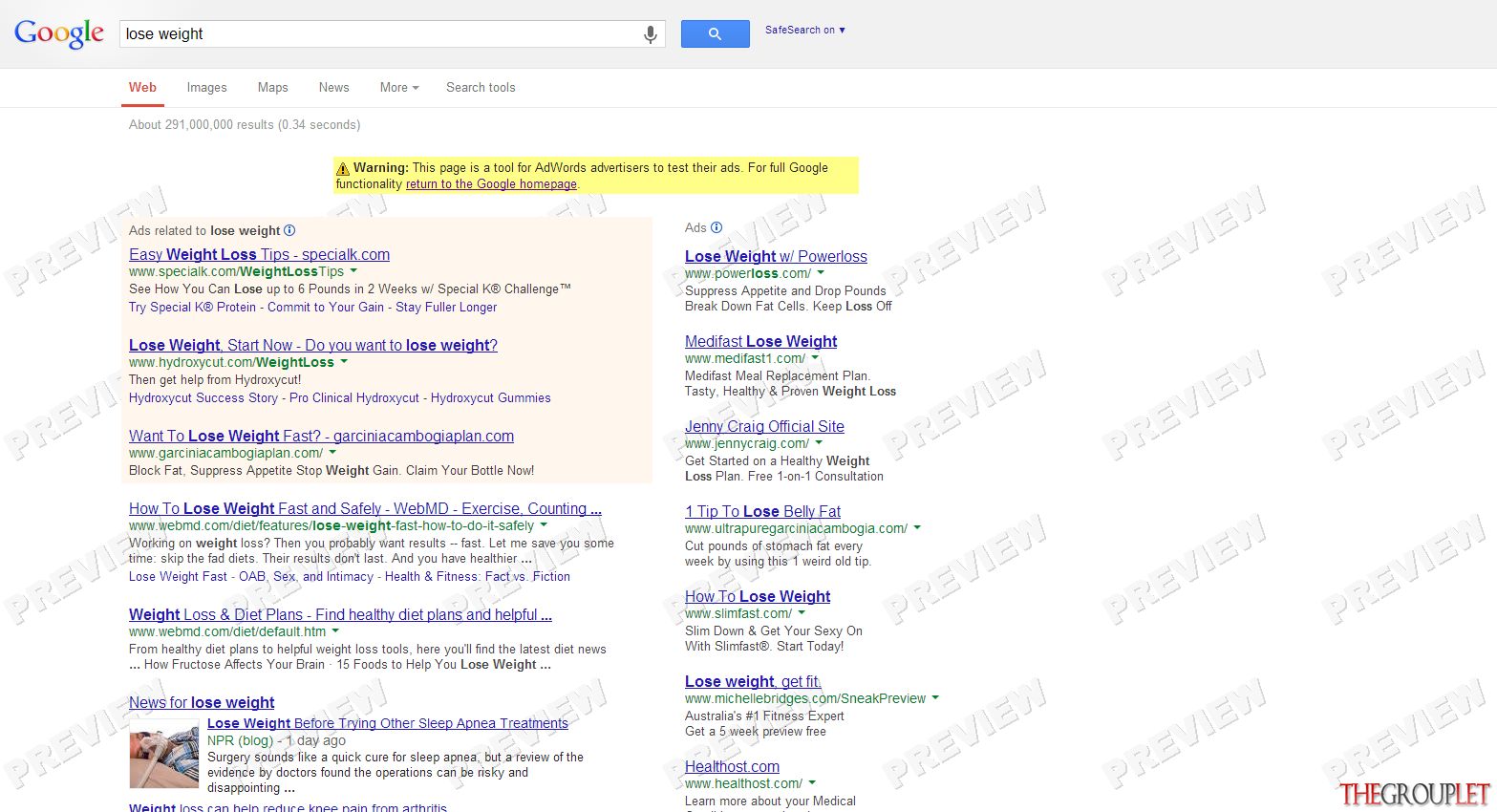Click 'Hydroxycut Success Story' sitelink
This screenshot has width=1497, height=812.
click(203, 398)
